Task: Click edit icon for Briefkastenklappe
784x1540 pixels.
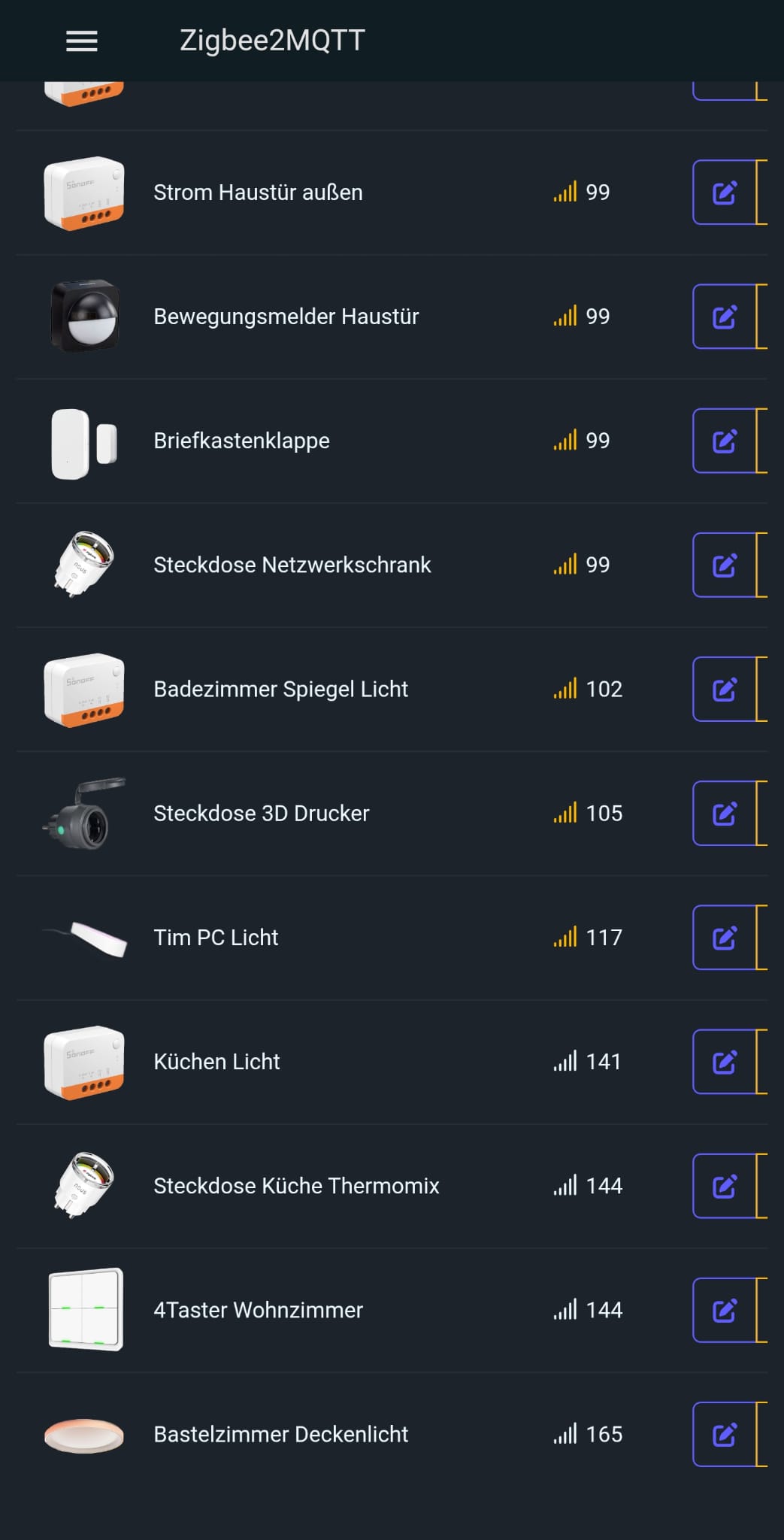Action: (x=724, y=441)
